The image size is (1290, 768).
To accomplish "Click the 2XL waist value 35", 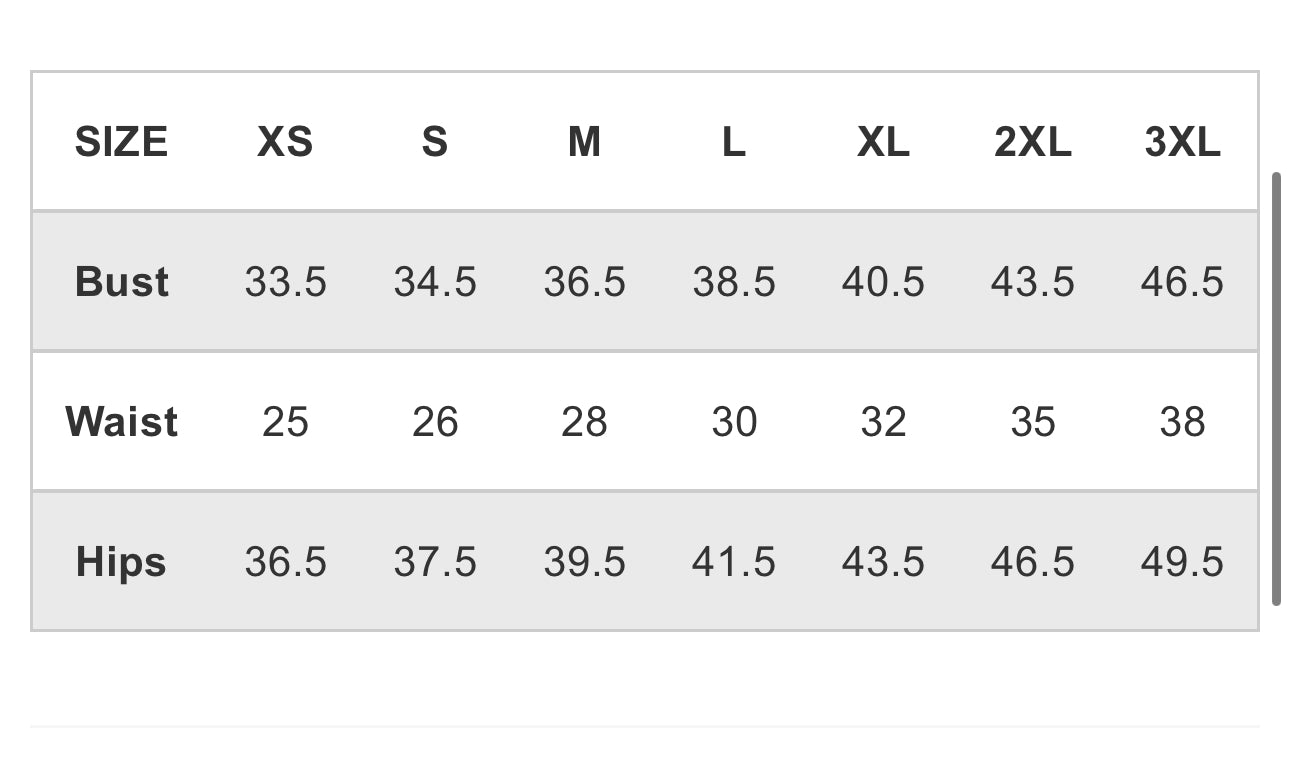I will tap(1032, 422).
